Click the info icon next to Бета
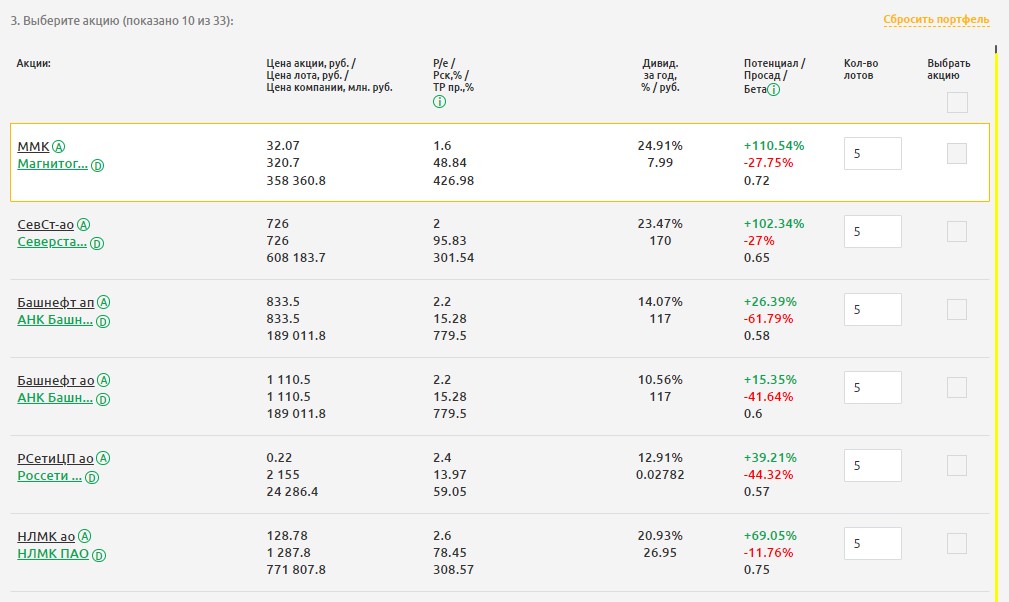1009x602 pixels. coord(774,89)
